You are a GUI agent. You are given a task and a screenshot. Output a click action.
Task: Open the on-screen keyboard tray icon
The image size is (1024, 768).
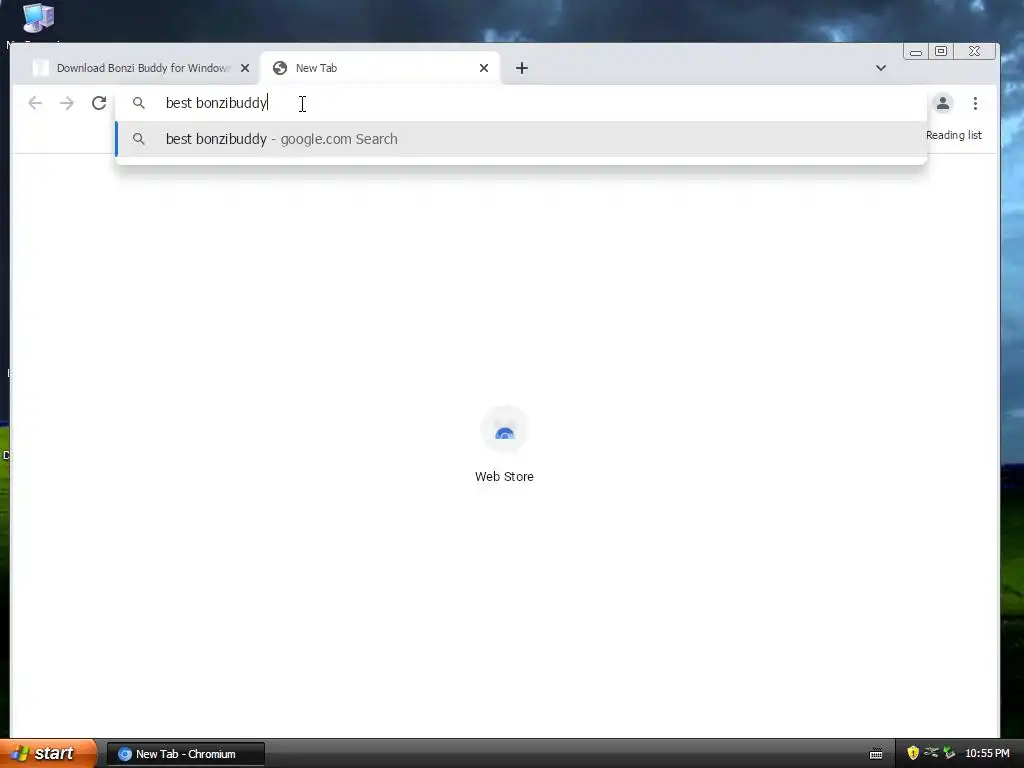click(x=876, y=754)
